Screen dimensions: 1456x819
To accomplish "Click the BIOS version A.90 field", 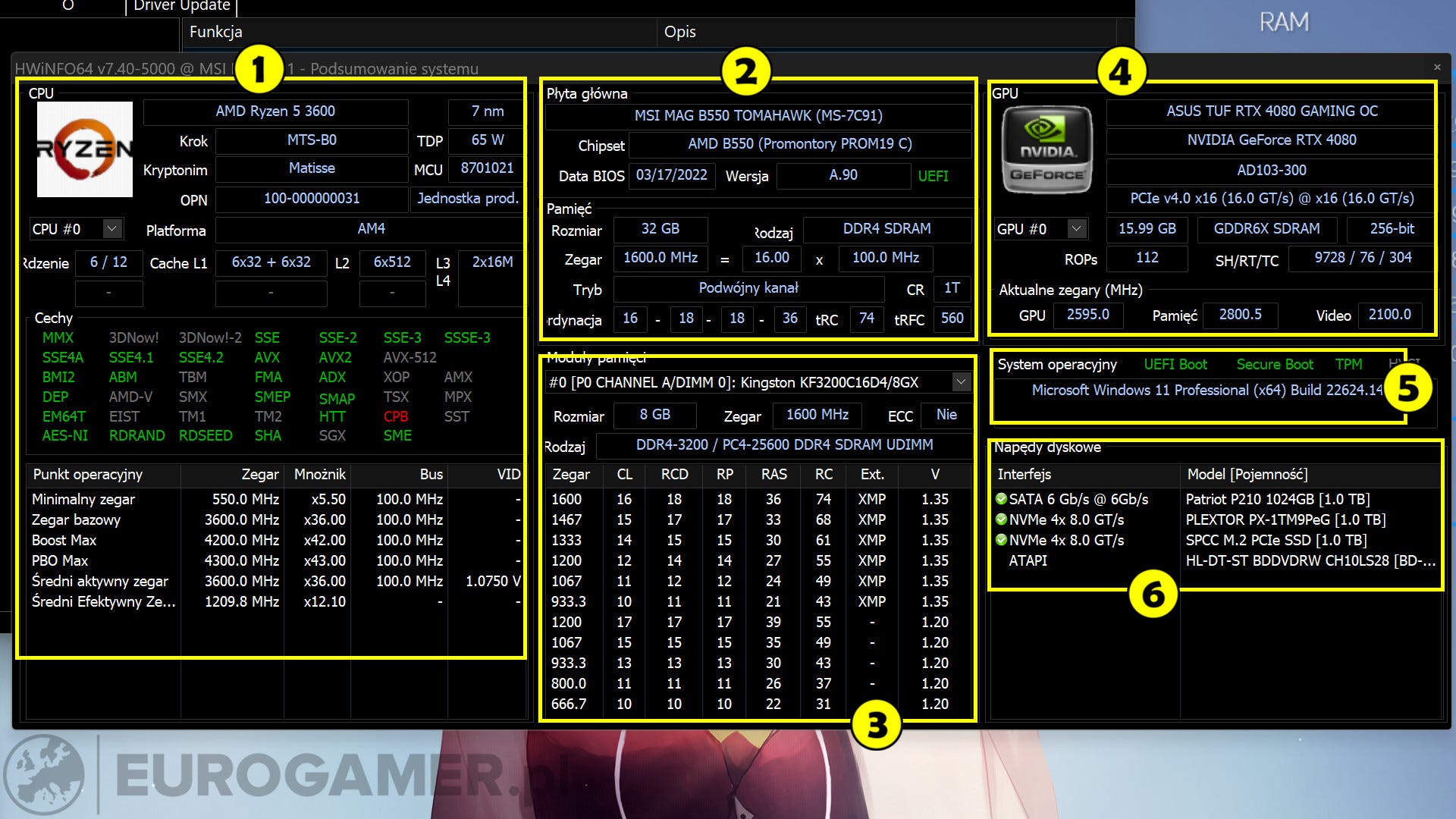I will coord(843,175).
